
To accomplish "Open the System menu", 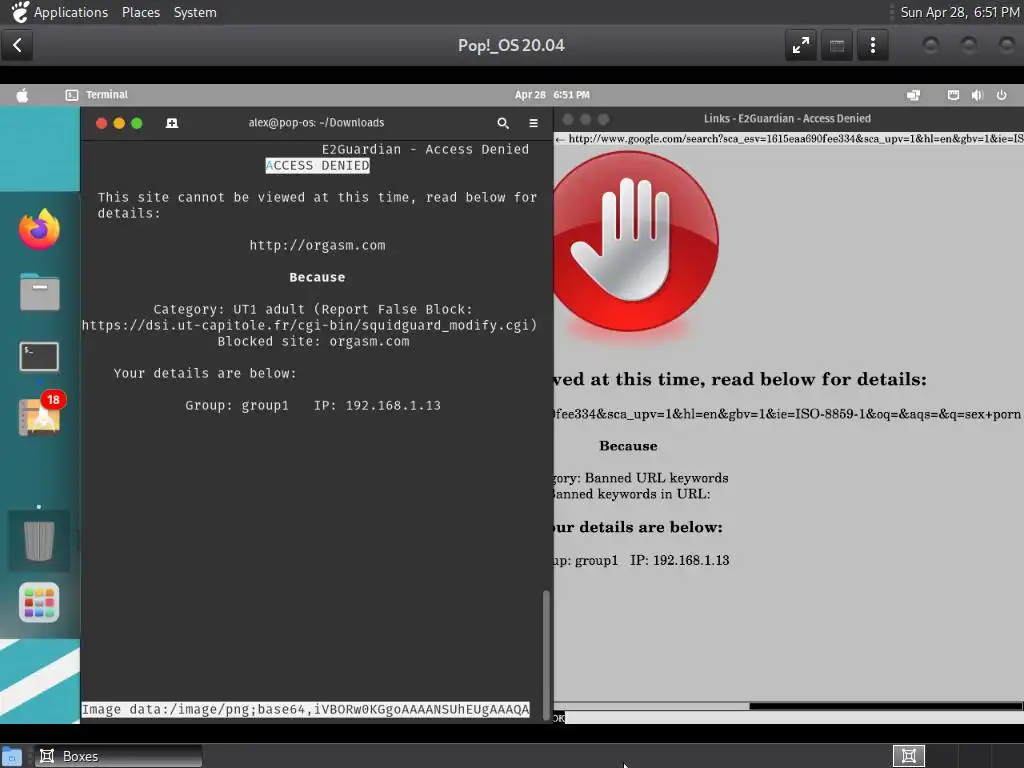I will tap(195, 12).
